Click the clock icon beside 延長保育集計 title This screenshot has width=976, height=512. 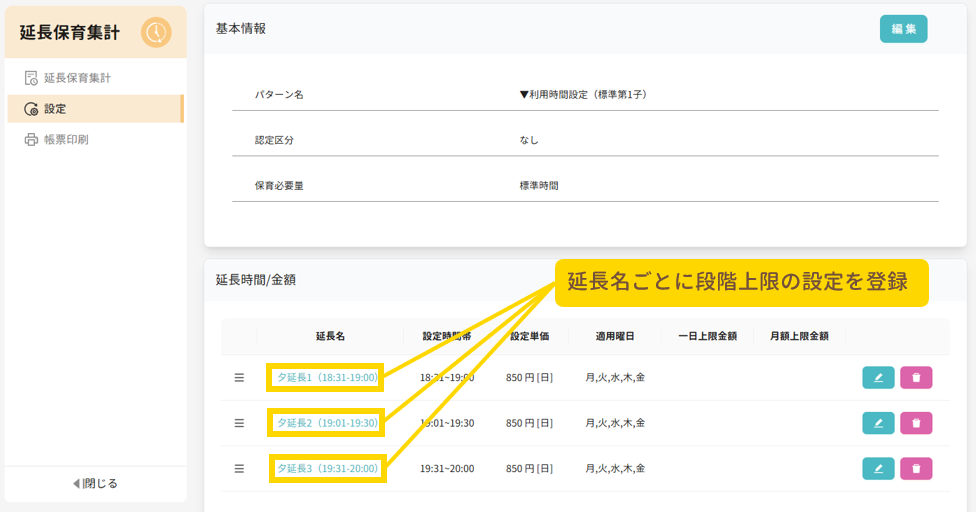156,32
